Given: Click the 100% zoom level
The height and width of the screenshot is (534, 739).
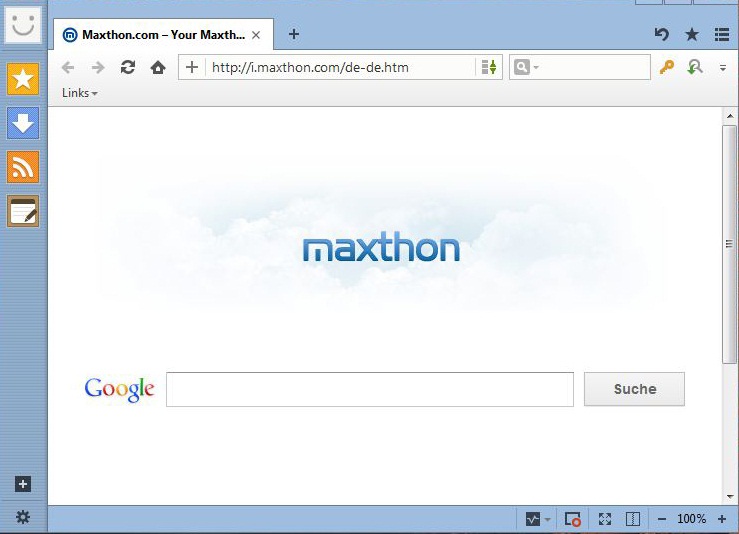Looking at the screenshot, I should click(x=691, y=519).
